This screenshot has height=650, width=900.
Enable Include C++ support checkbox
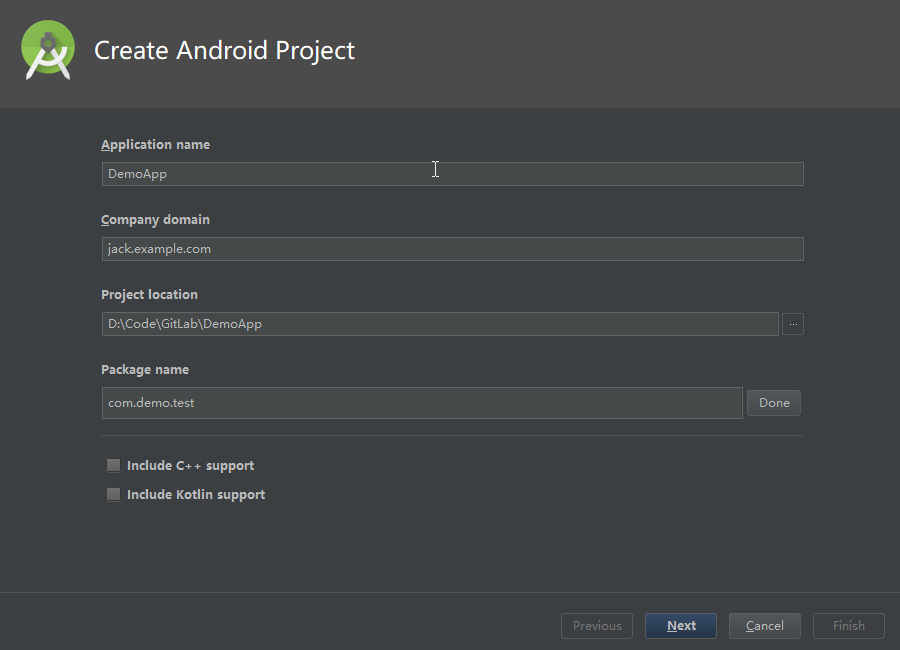114,465
